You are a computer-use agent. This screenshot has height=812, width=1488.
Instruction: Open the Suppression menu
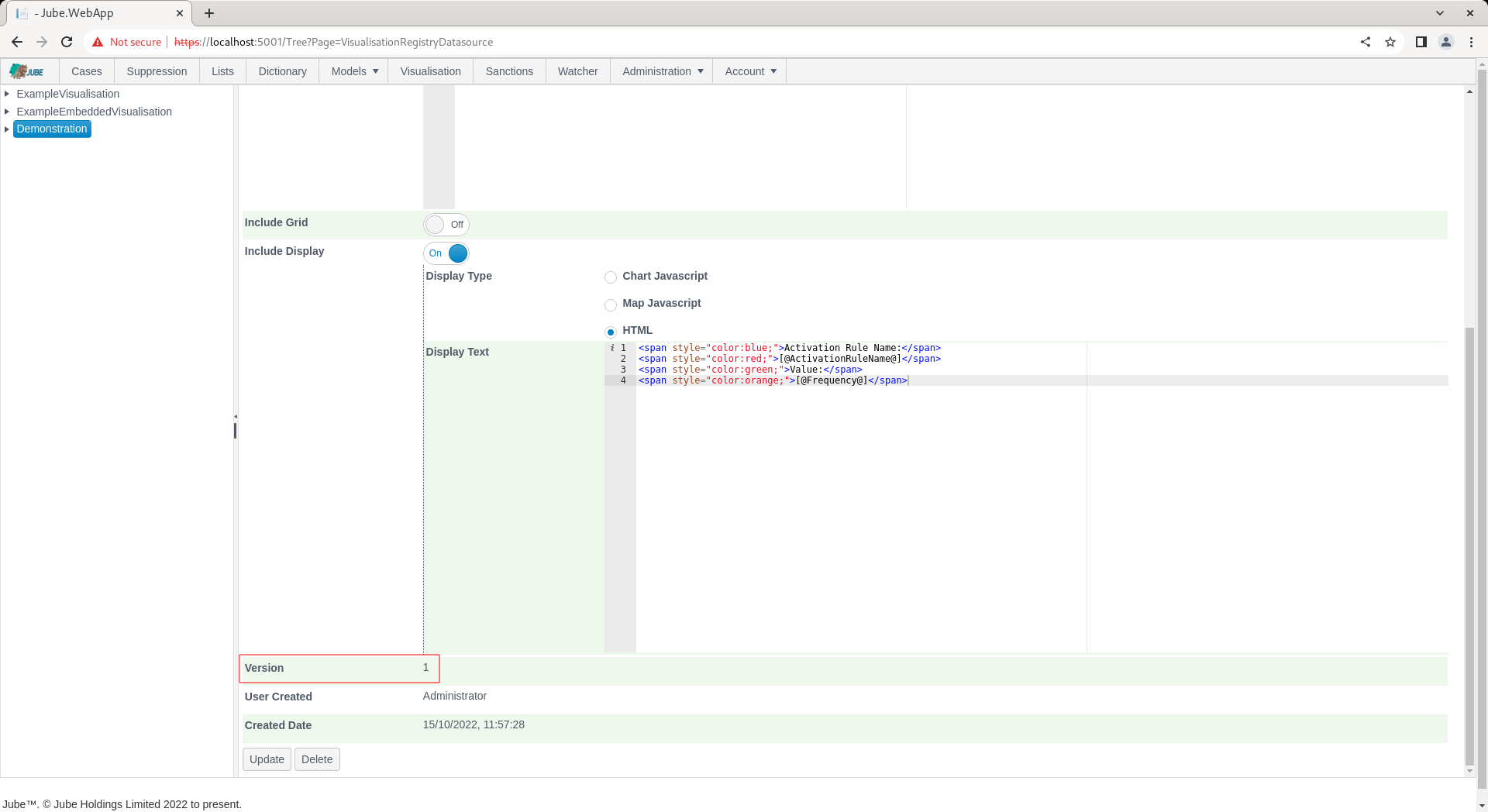click(x=157, y=71)
